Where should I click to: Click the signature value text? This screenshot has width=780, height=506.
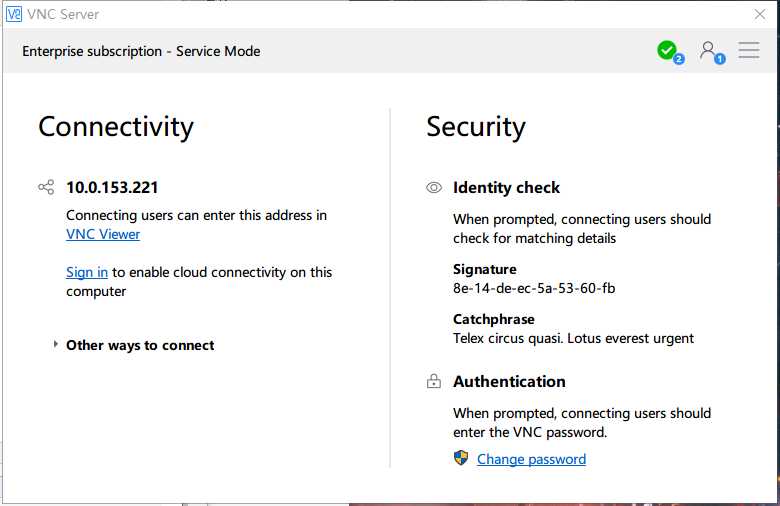534,288
